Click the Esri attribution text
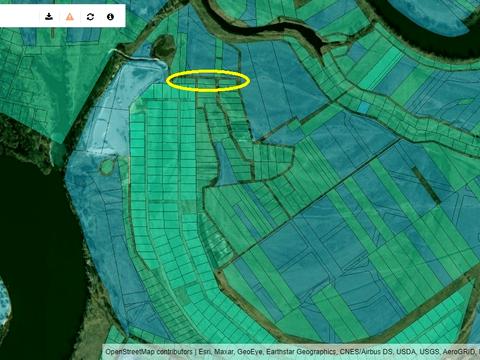 tap(204, 352)
